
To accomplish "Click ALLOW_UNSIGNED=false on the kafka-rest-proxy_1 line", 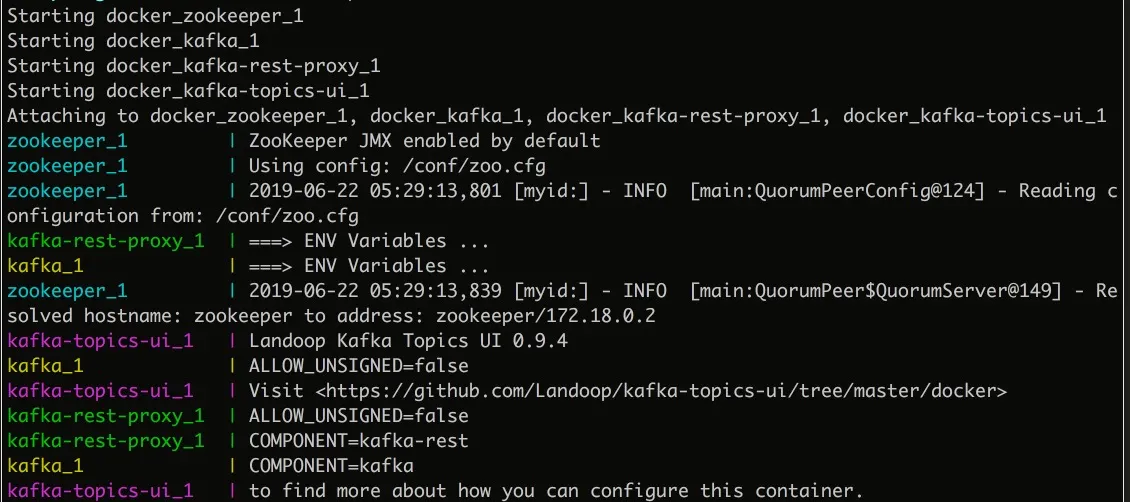I will [359, 416].
